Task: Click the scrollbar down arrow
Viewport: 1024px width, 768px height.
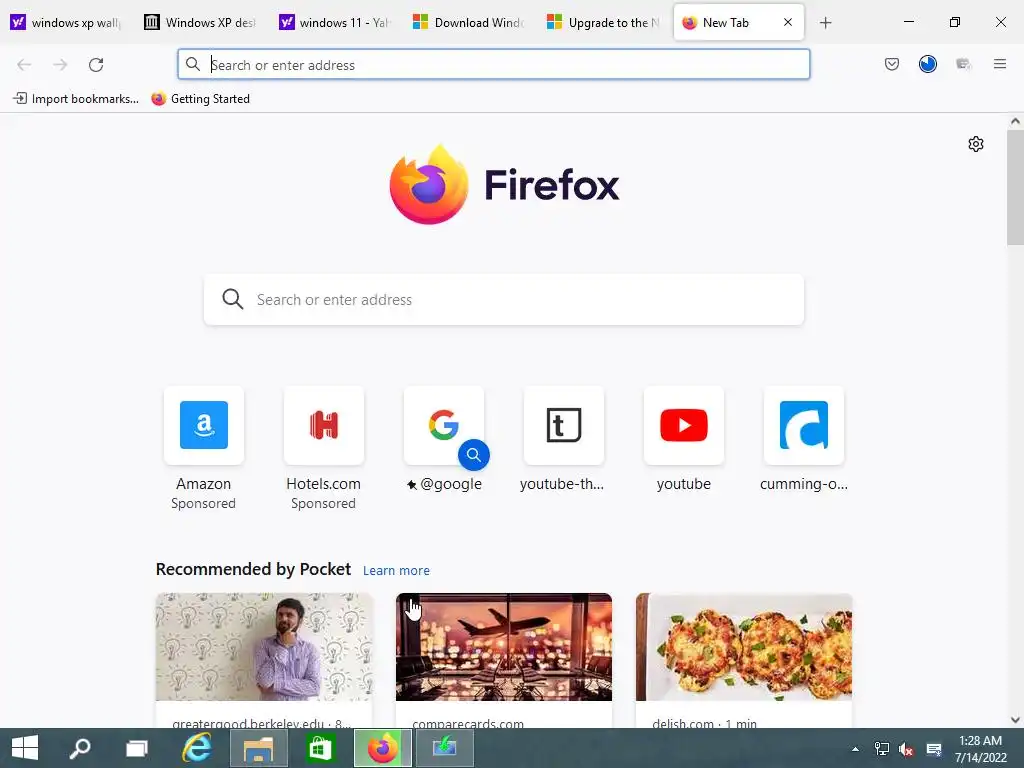Action: [x=1015, y=720]
